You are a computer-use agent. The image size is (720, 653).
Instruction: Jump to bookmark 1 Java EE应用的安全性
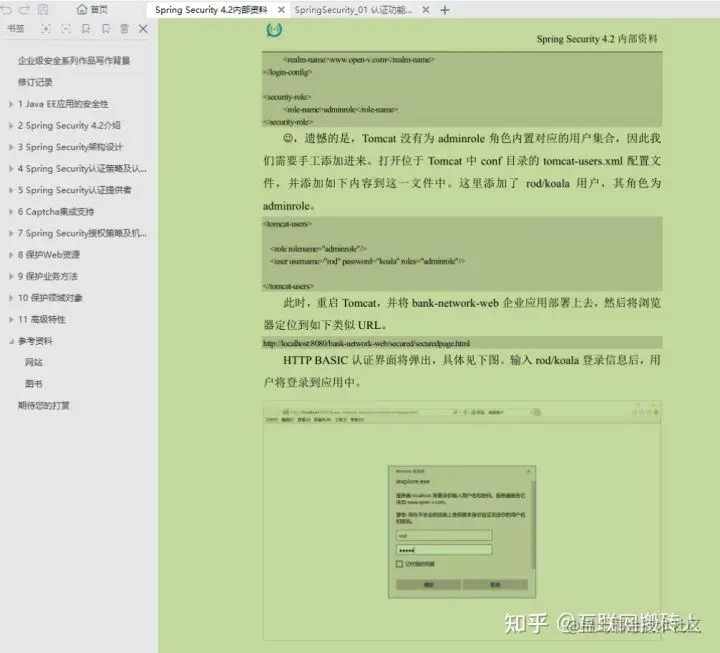(x=63, y=104)
